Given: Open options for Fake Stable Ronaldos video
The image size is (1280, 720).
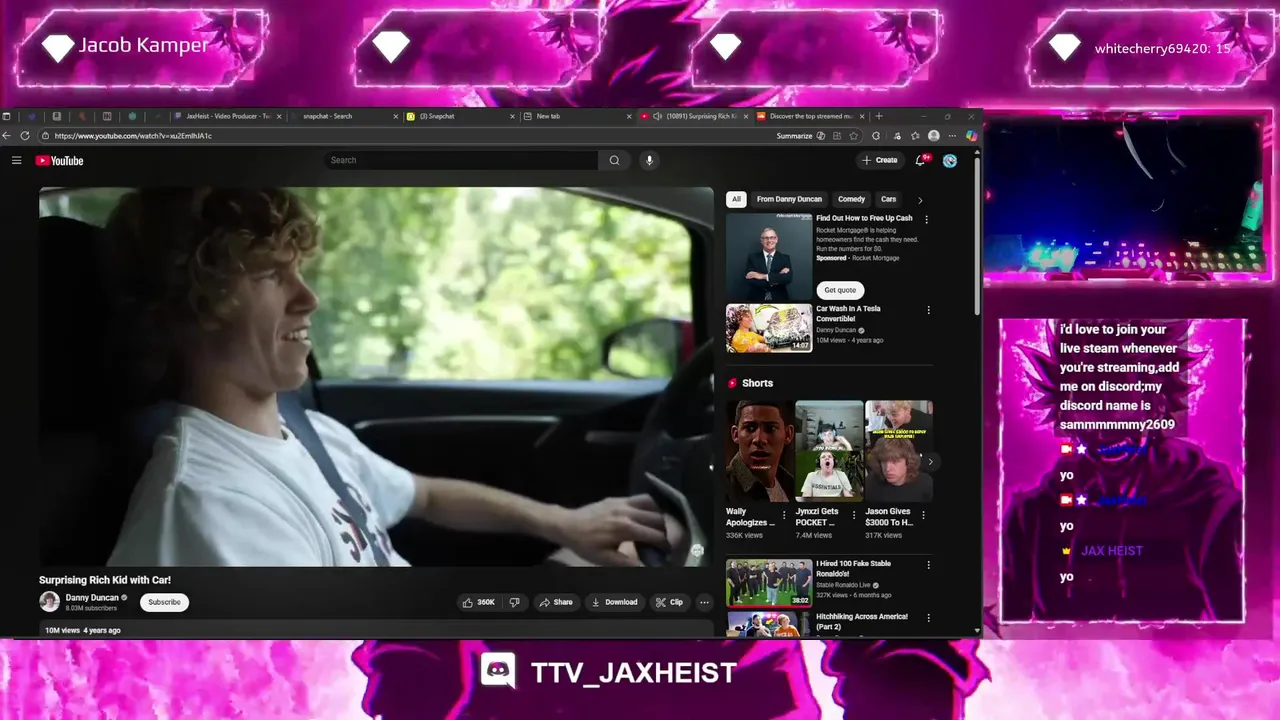Looking at the screenshot, I should 928,565.
